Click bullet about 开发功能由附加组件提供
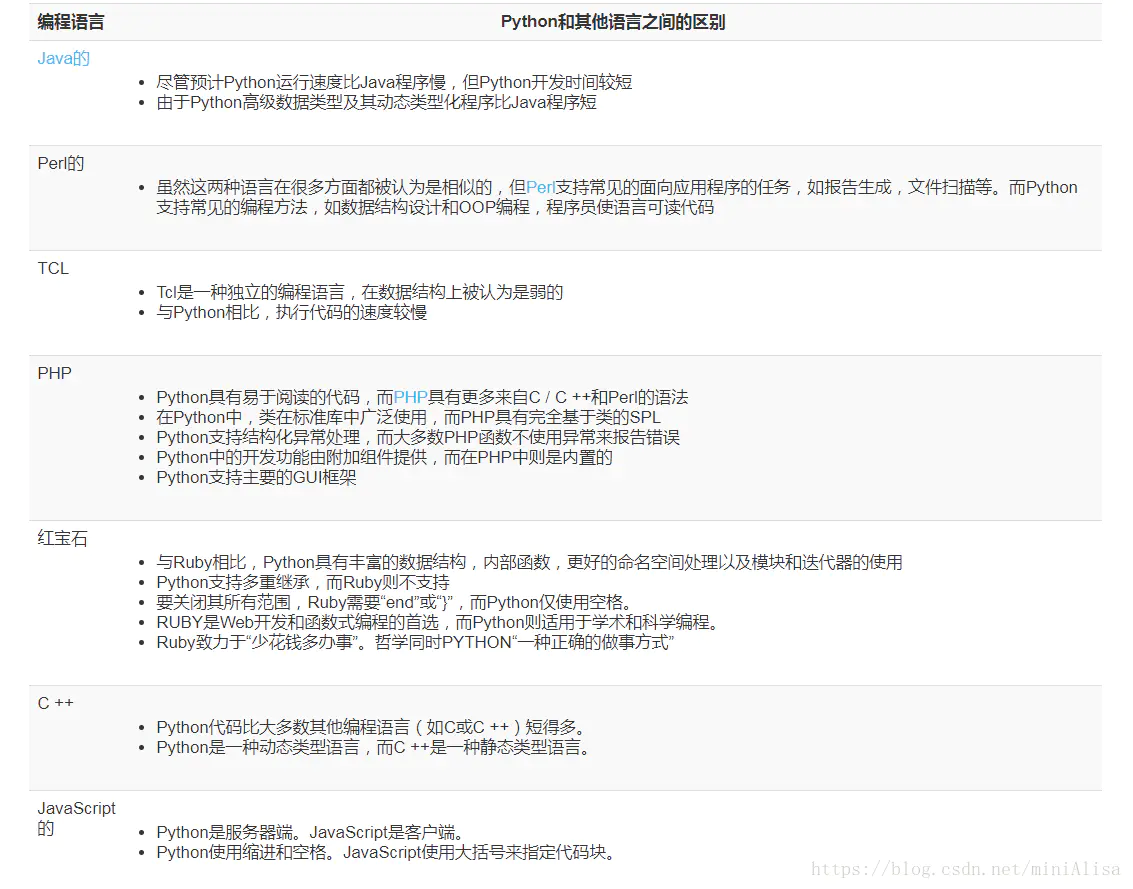This screenshot has height=889, width=1133. coord(384,458)
